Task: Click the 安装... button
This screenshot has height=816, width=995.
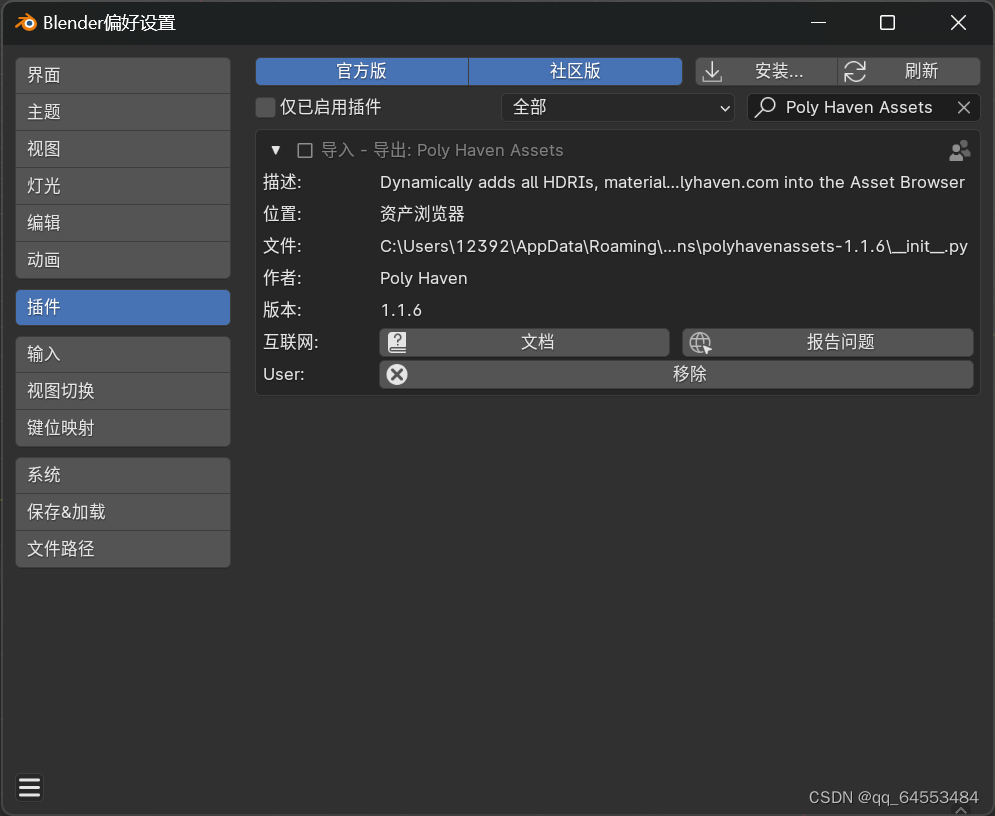Action: 767,71
